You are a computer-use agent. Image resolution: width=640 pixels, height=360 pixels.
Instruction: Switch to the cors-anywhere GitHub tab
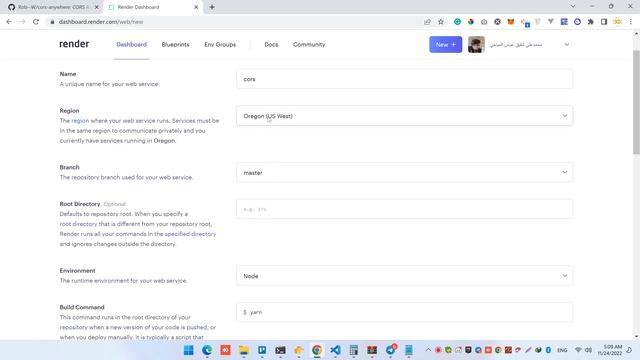(53, 7)
